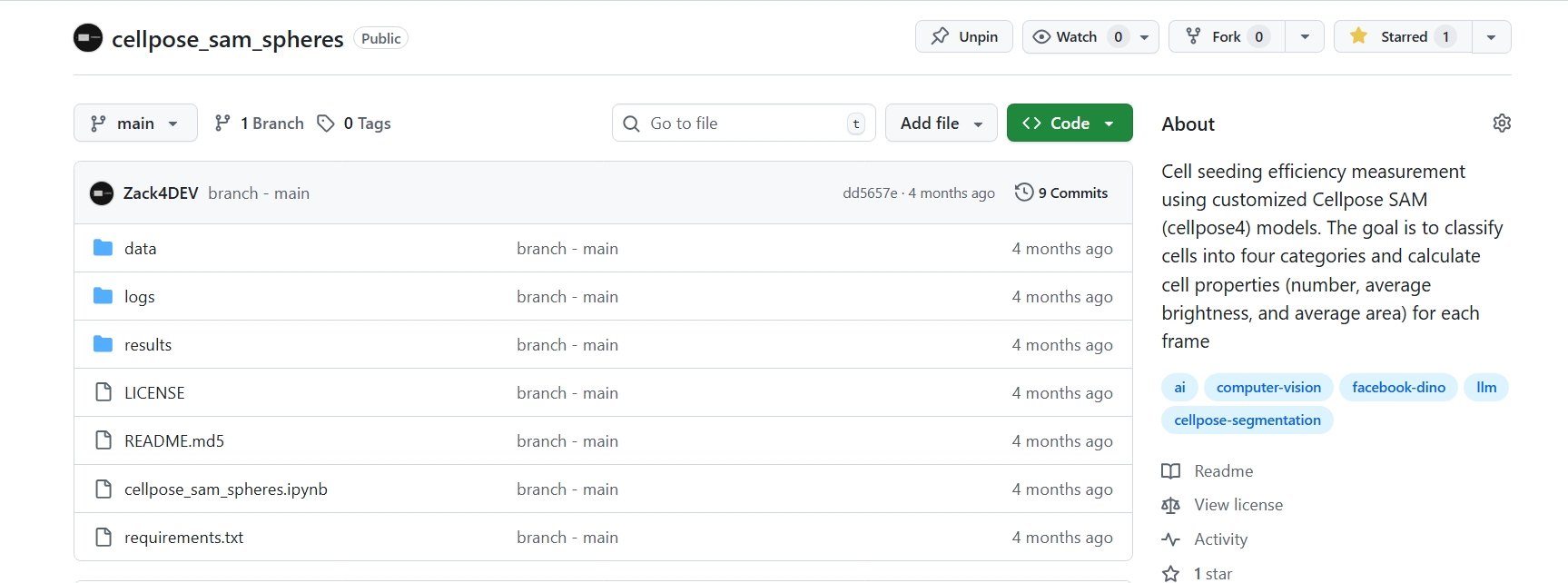Open the green Code dropdown button

(x=1070, y=123)
